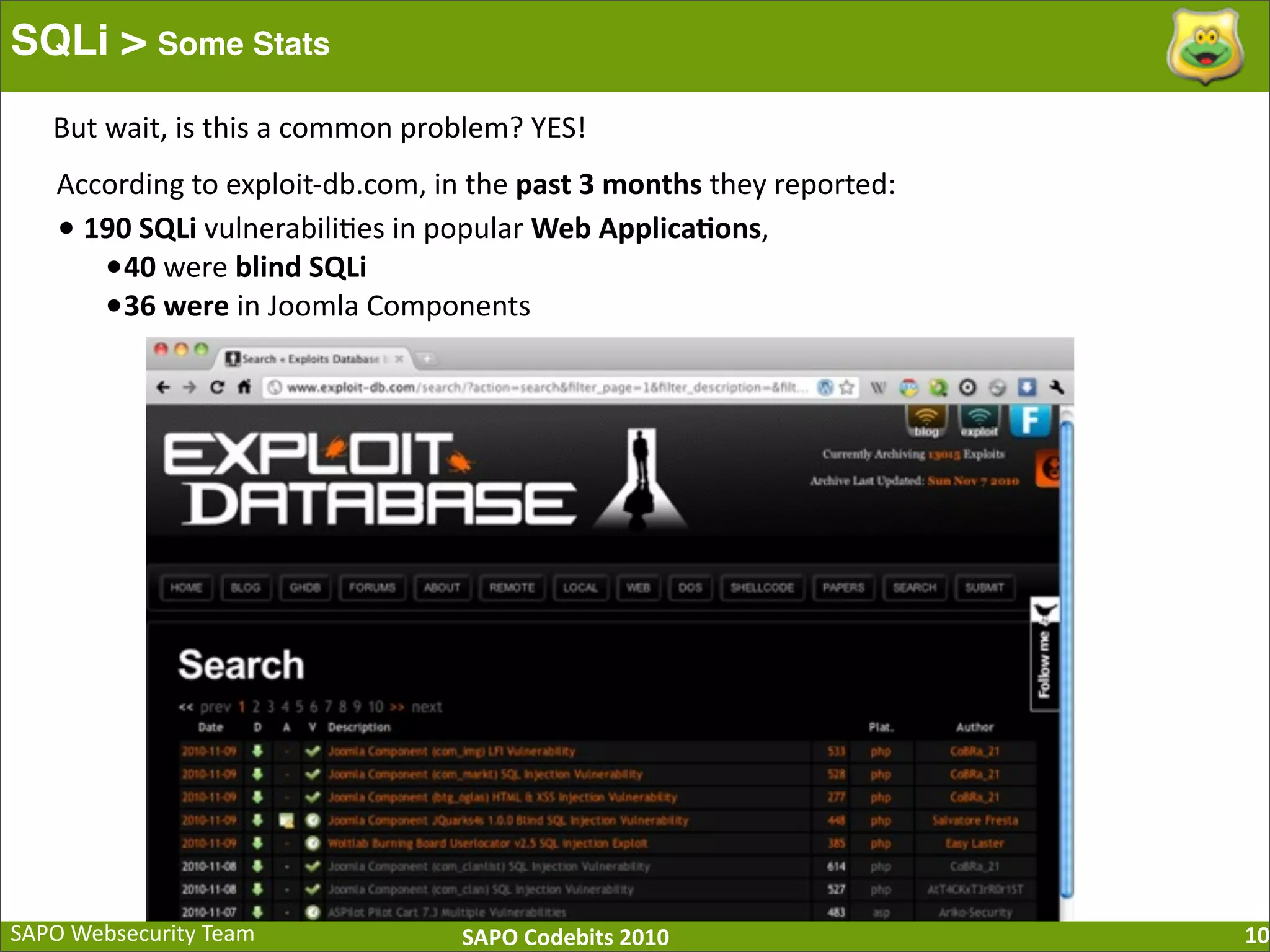Open the Wikipedia W extension icon
The height and width of the screenshot is (952, 1270).
tap(878, 388)
